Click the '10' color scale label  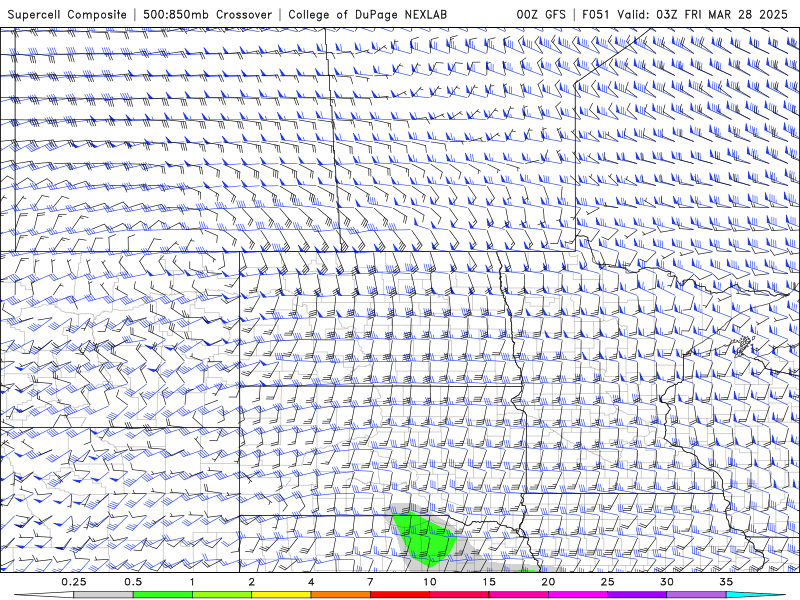430,582
